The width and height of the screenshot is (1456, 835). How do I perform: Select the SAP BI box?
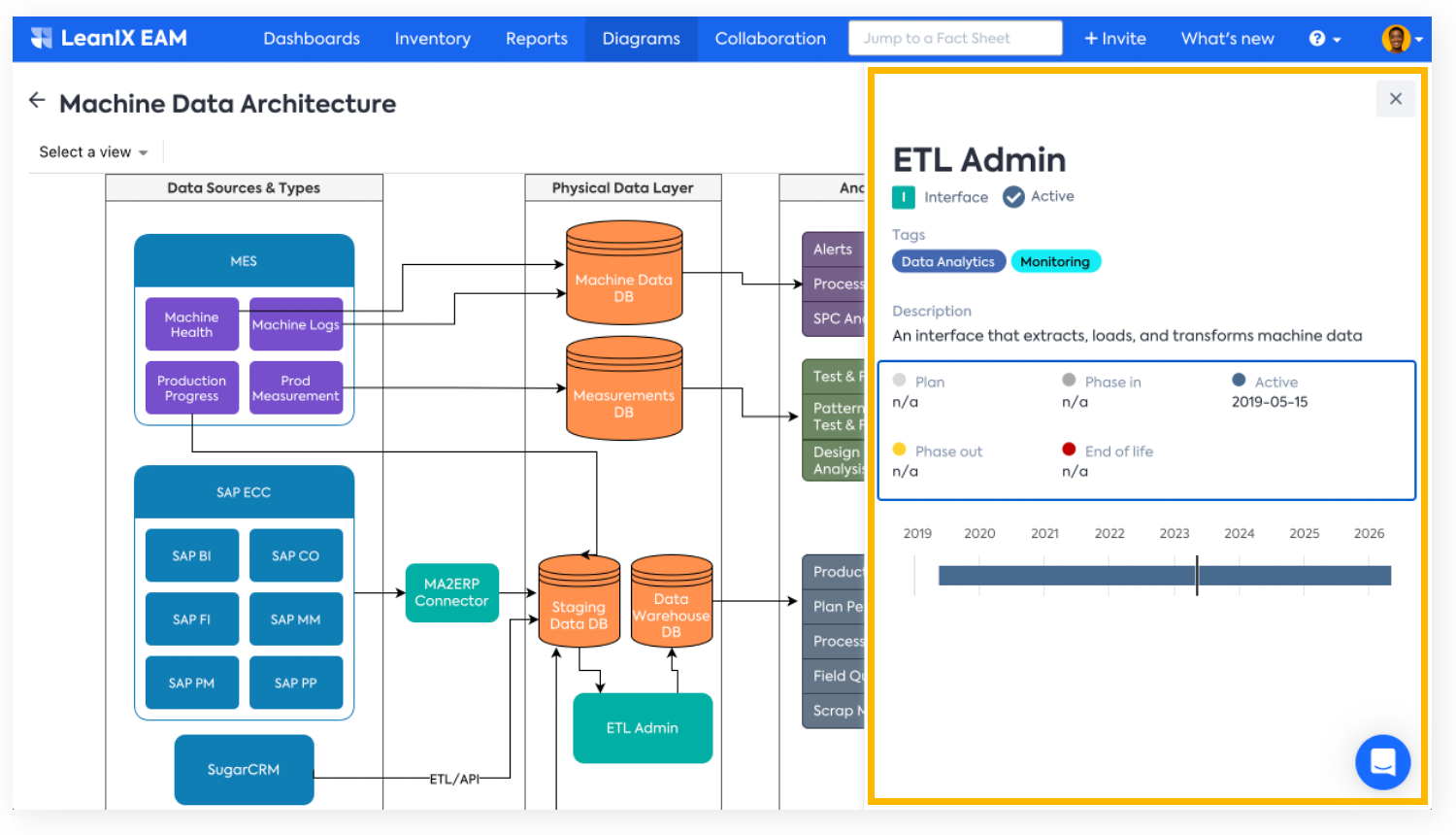coord(192,555)
